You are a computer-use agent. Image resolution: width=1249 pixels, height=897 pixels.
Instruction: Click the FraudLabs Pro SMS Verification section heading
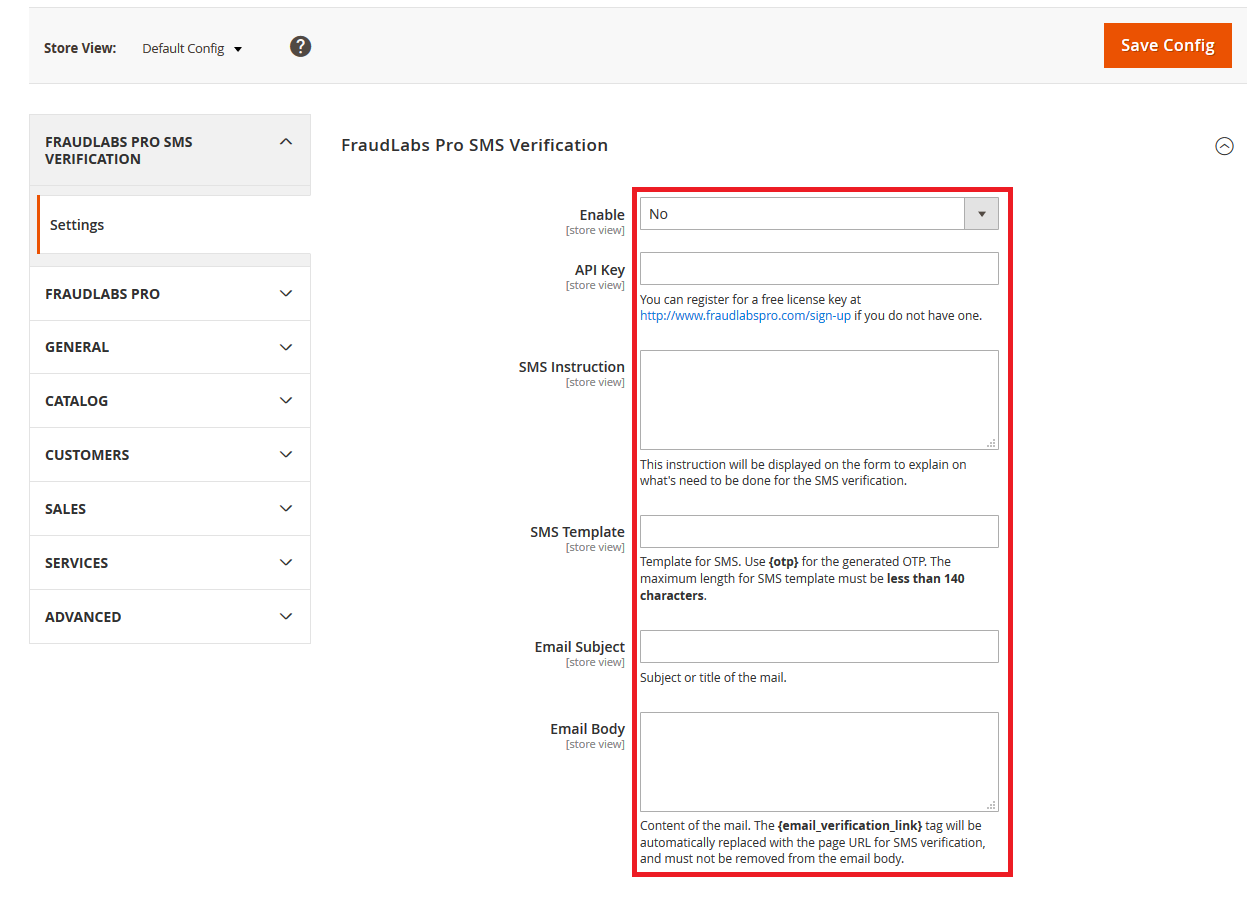click(474, 145)
